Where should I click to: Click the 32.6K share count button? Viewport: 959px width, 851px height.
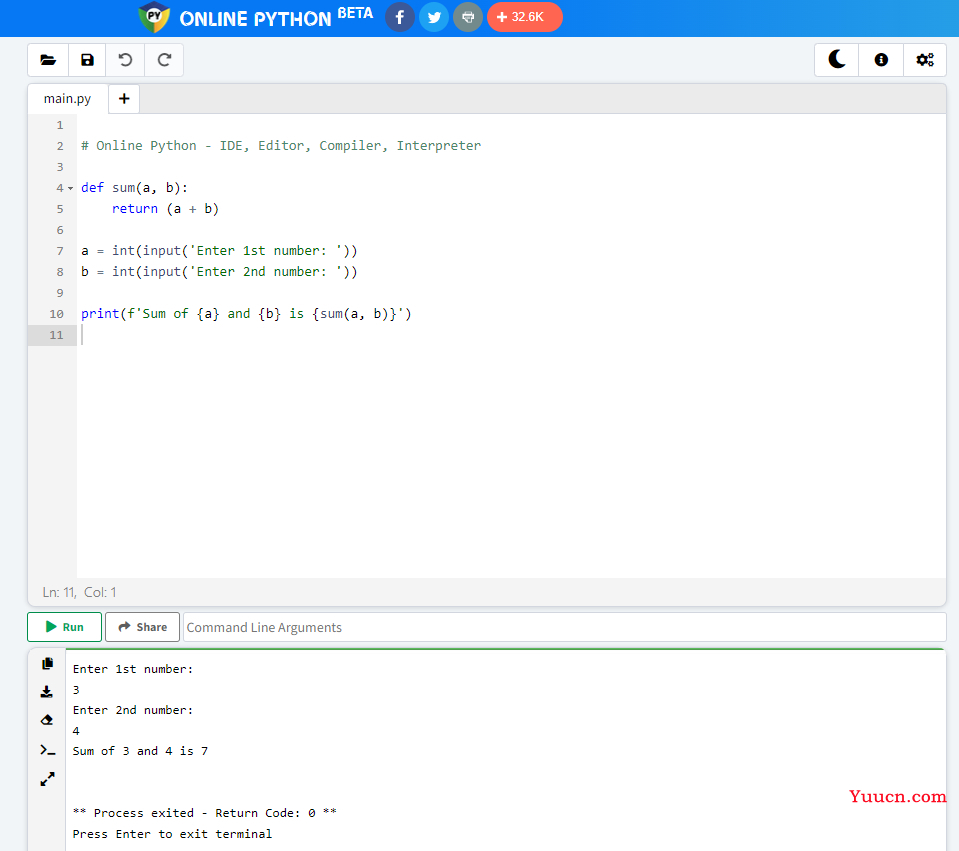[525, 17]
